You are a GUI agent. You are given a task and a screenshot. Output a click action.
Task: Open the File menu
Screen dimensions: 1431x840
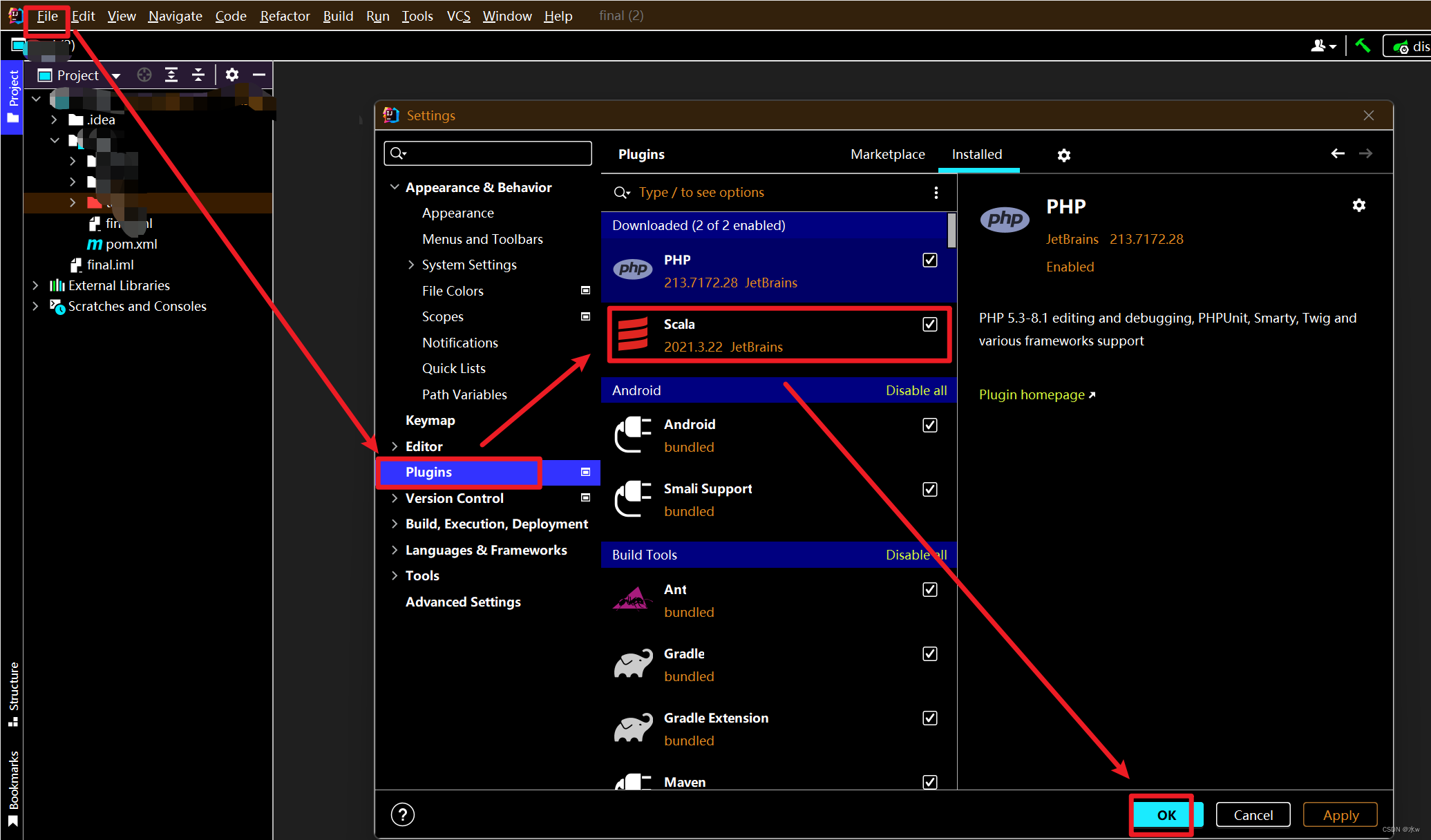pyautogui.click(x=47, y=16)
